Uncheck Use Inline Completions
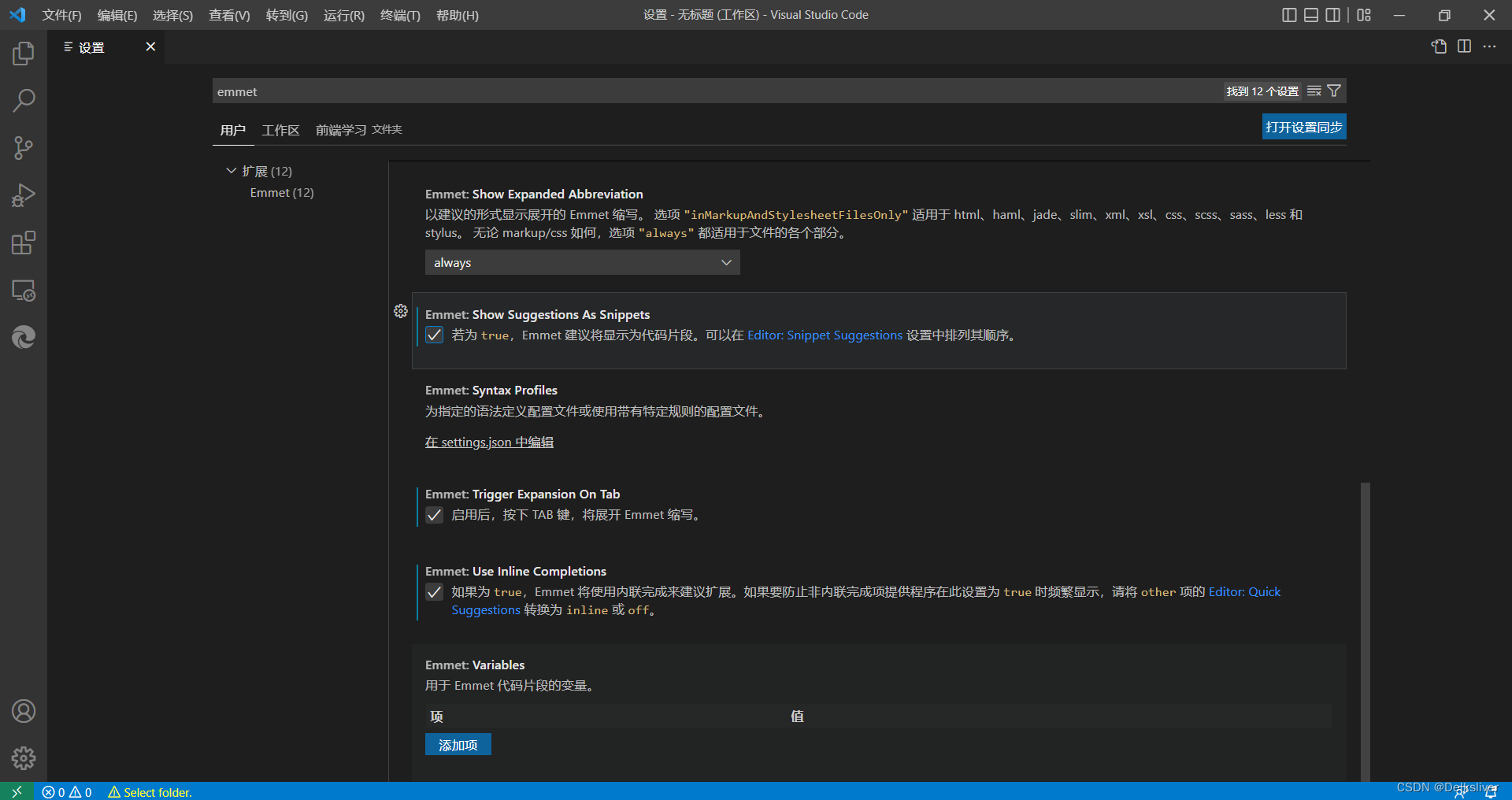1512x800 pixels. coord(434,592)
